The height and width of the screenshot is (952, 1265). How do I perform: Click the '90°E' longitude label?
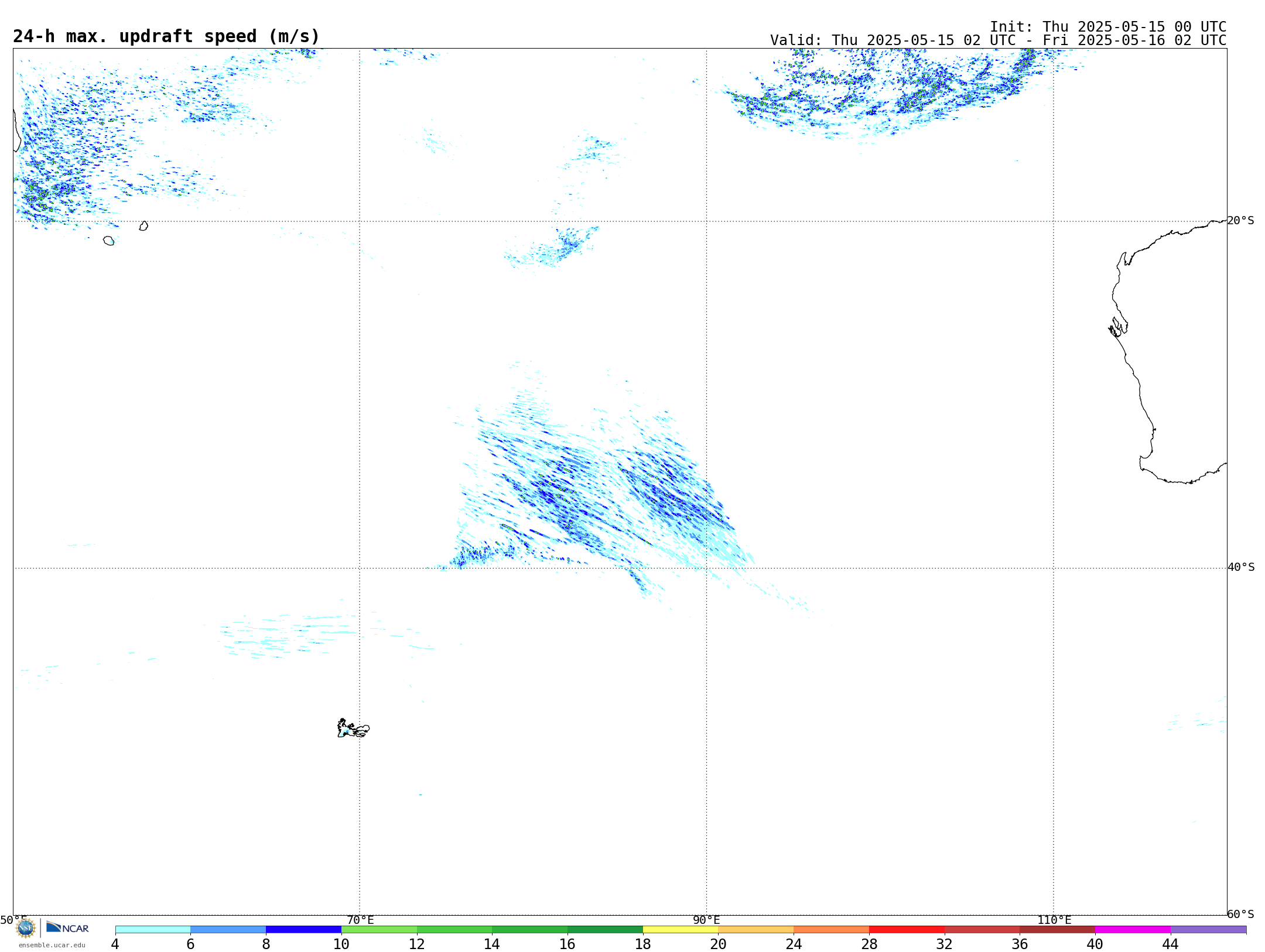pos(706,920)
